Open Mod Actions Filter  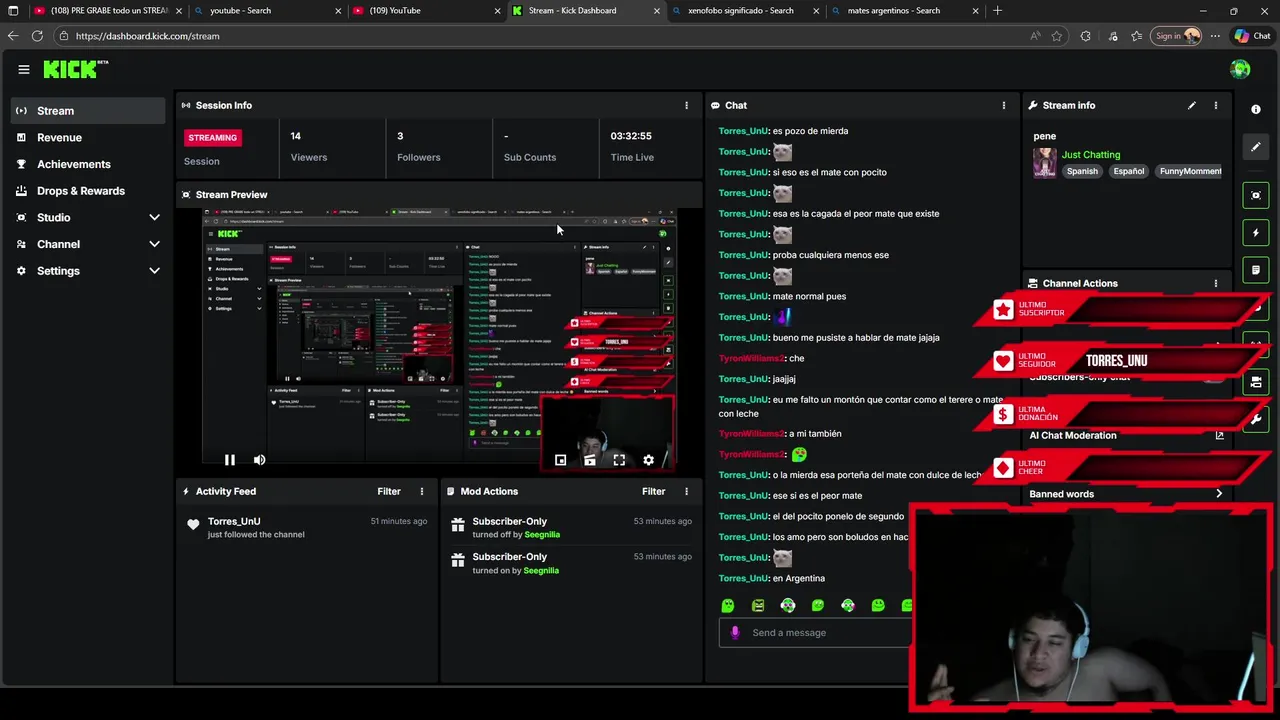[653, 491]
